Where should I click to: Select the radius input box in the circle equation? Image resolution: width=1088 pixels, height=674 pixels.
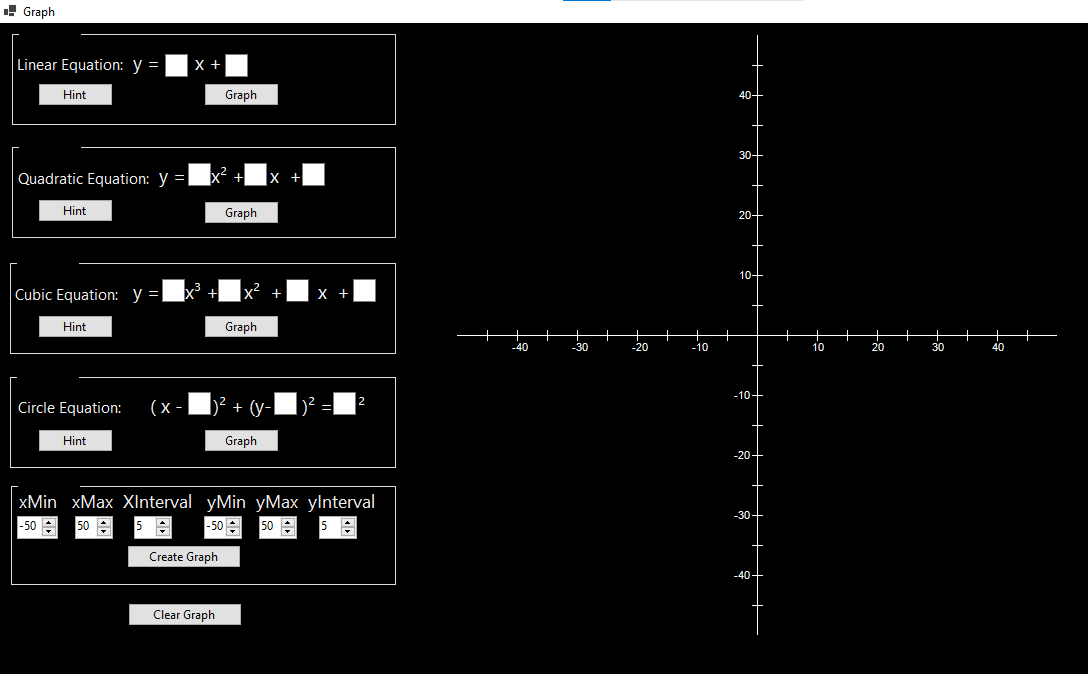pyautogui.click(x=344, y=403)
